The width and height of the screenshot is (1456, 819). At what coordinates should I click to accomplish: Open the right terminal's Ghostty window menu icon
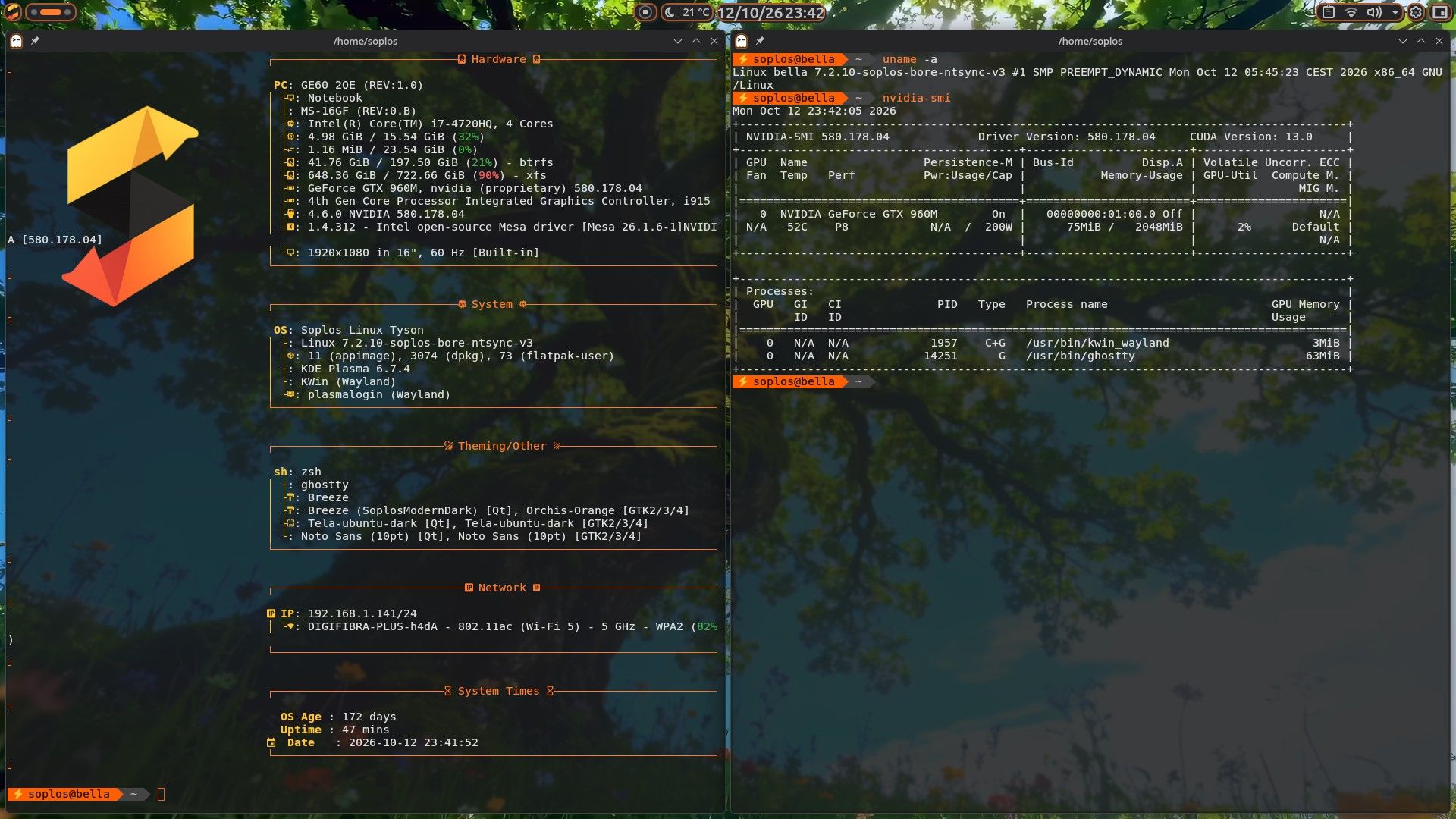(x=742, y=41)
